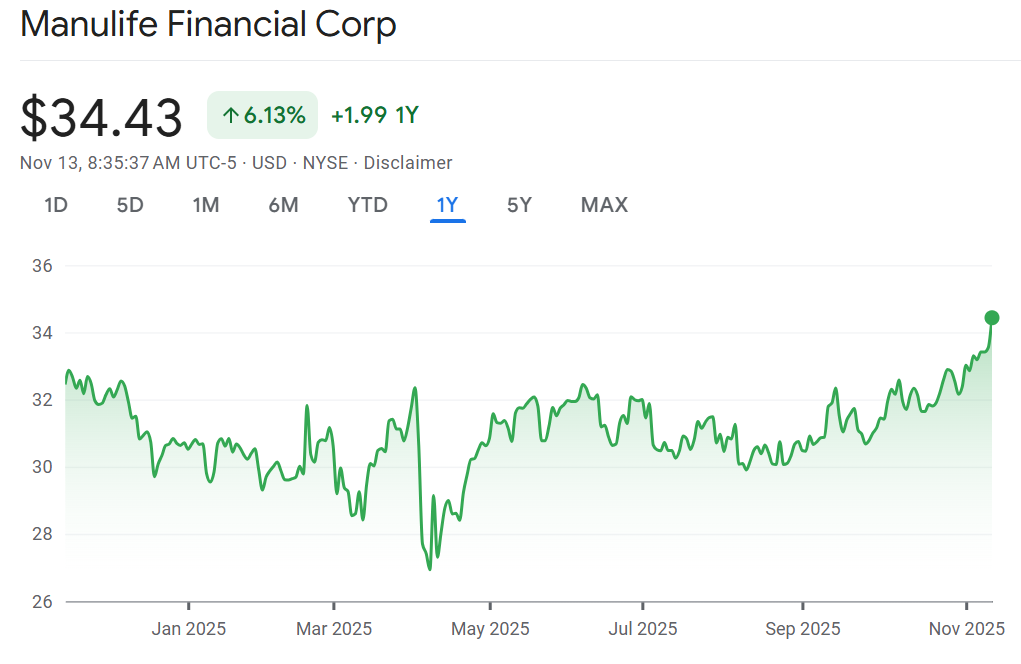The image size is (1021, 664).
Task: Select the YTD range tab
Action: [367, 205]
